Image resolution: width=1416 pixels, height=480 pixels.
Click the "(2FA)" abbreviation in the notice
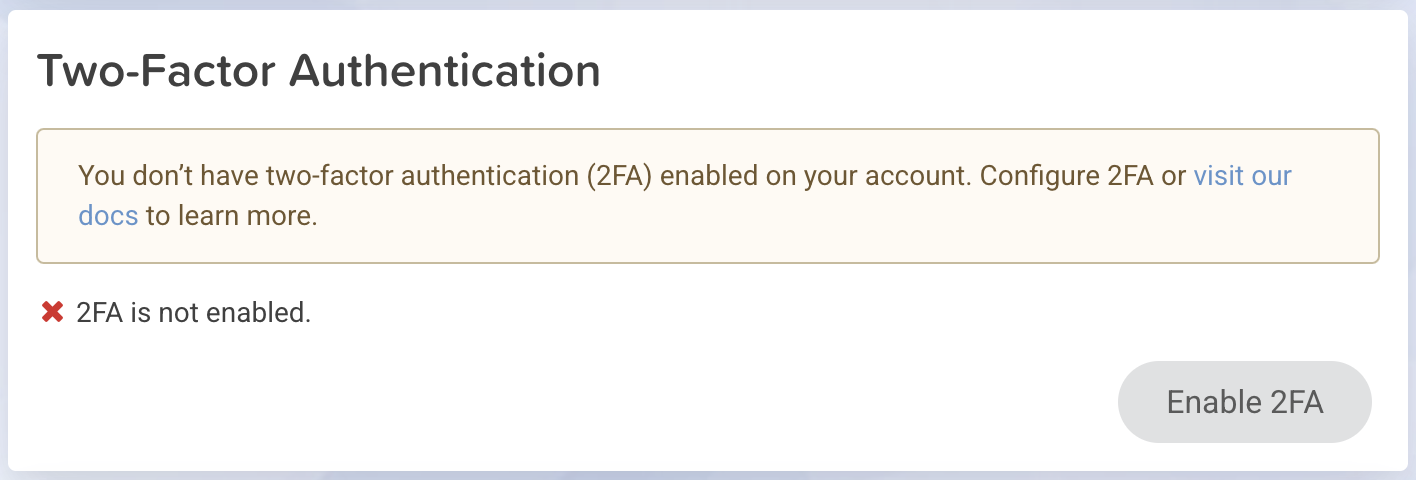point(617,176)
